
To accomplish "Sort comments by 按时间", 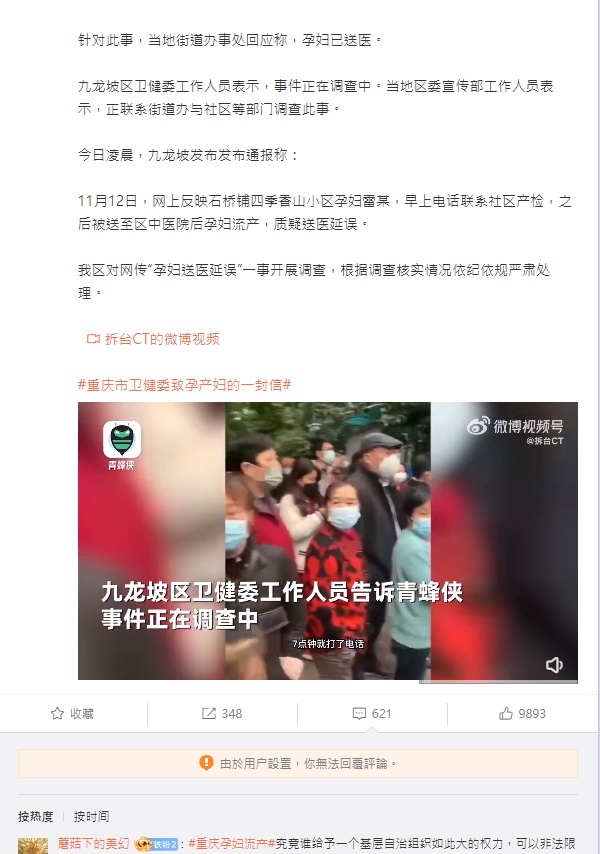I will click(x=91, y=816).
